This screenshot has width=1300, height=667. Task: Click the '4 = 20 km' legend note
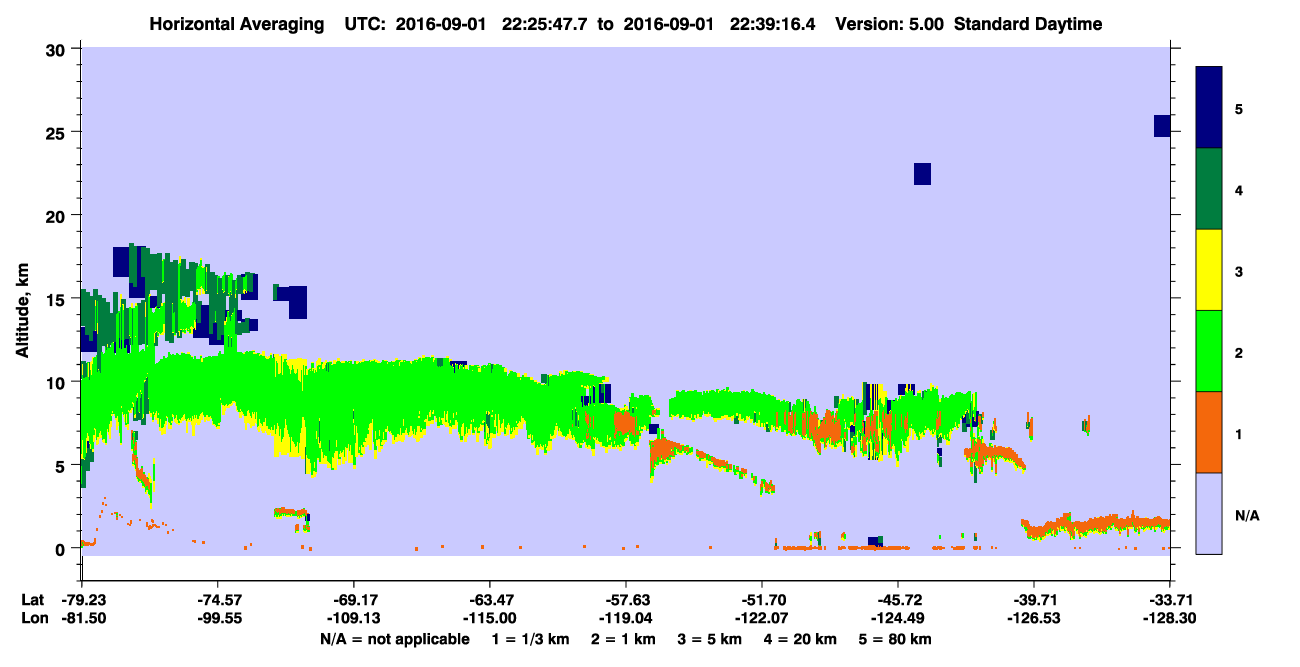click(x=800, y=639)
